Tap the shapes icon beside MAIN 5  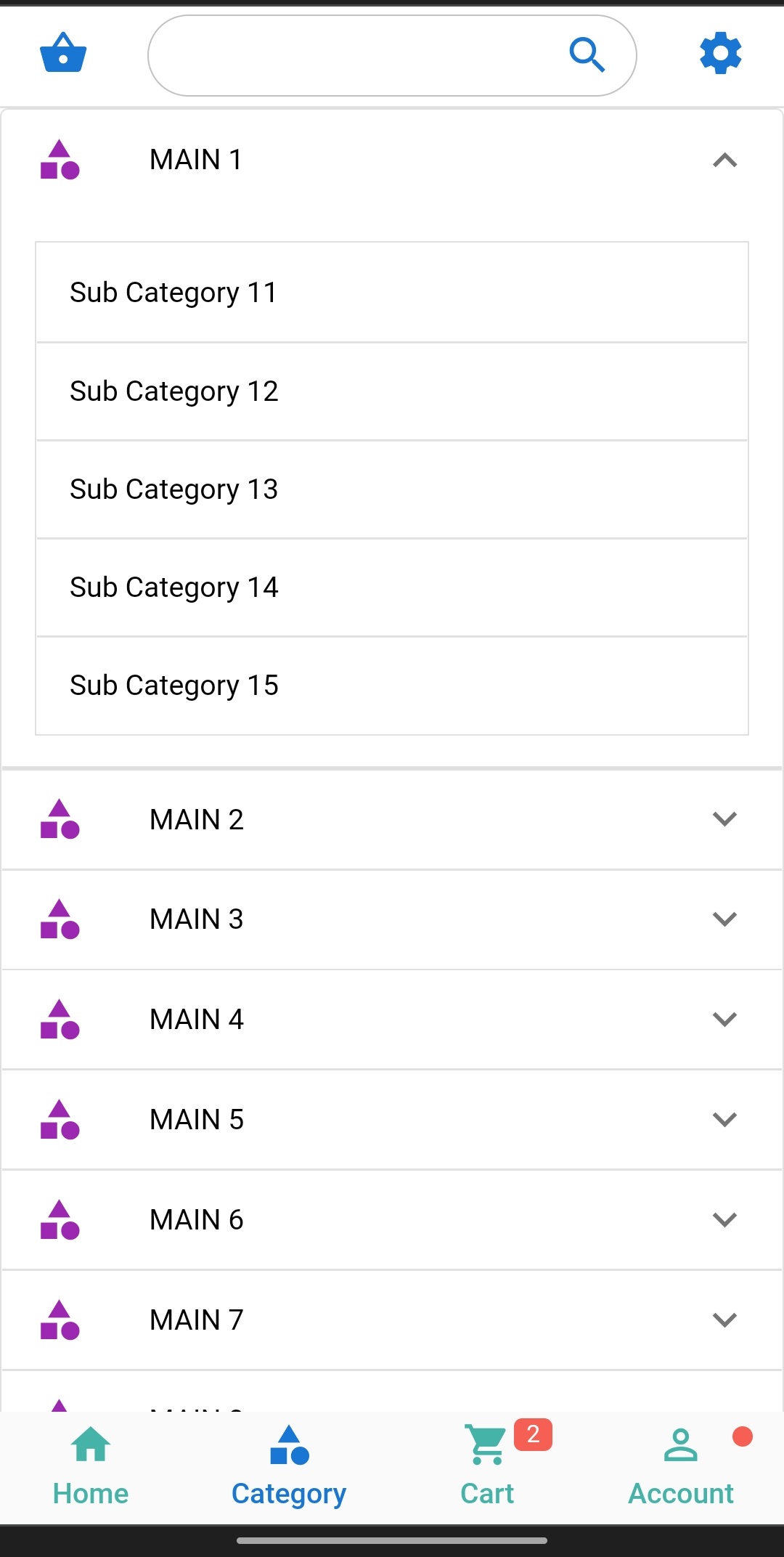[60, 1120]
